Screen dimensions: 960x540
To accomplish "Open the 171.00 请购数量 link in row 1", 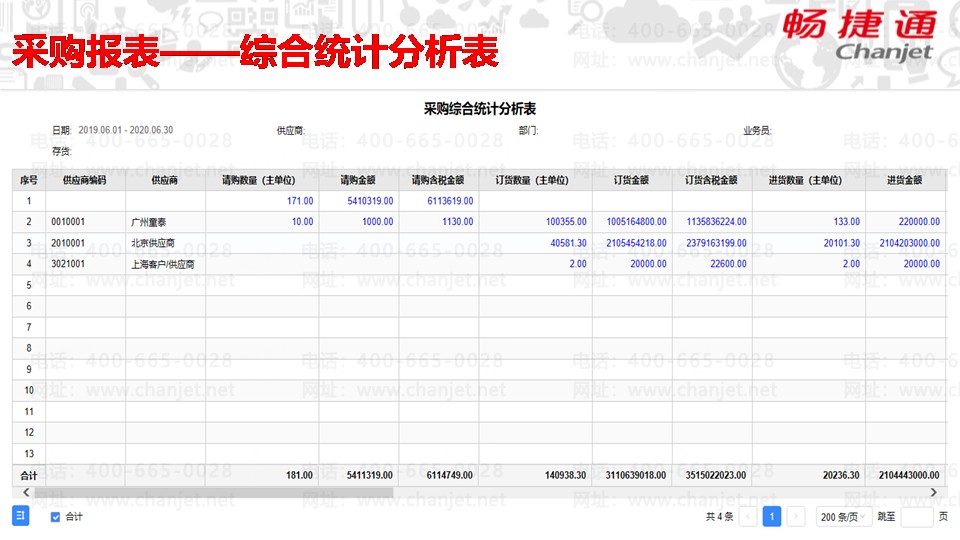I will point(300,201).
